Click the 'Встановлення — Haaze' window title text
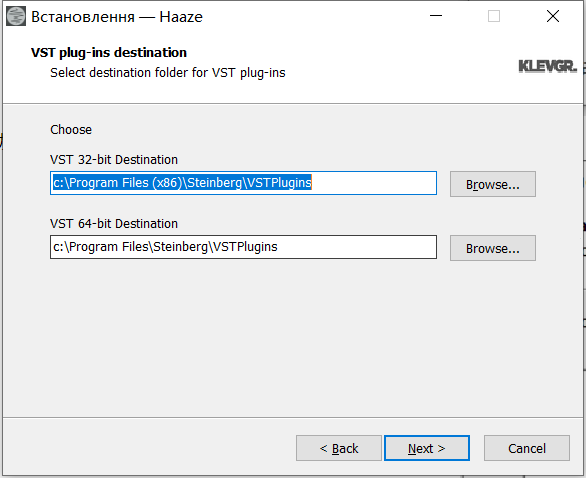Image resolution: width=586 pixels, height=478 pixels. [x=117, y=17]
